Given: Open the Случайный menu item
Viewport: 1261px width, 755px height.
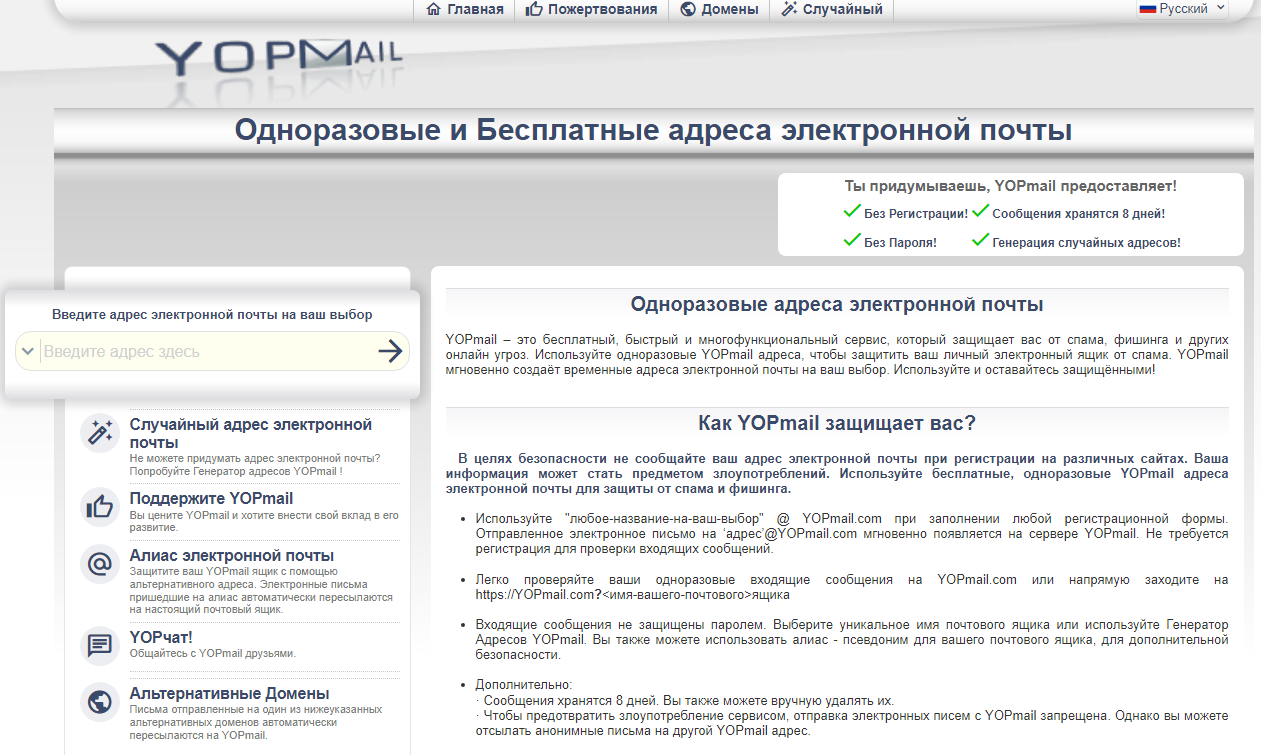Looking at the screenshot, I should pyautogui.click(x=831, y=9).
